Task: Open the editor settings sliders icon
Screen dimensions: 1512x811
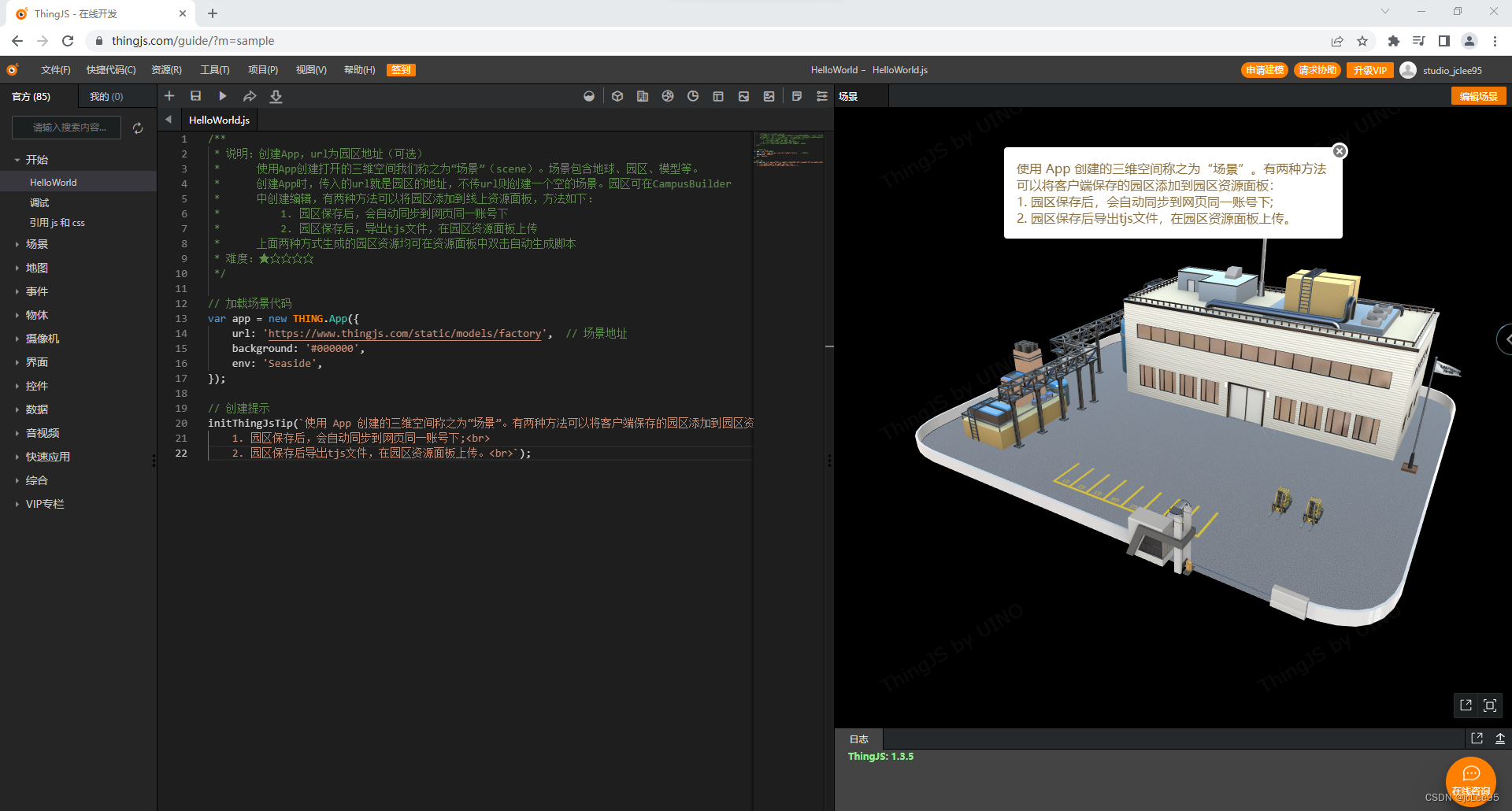Action: [x=822, y=96]
